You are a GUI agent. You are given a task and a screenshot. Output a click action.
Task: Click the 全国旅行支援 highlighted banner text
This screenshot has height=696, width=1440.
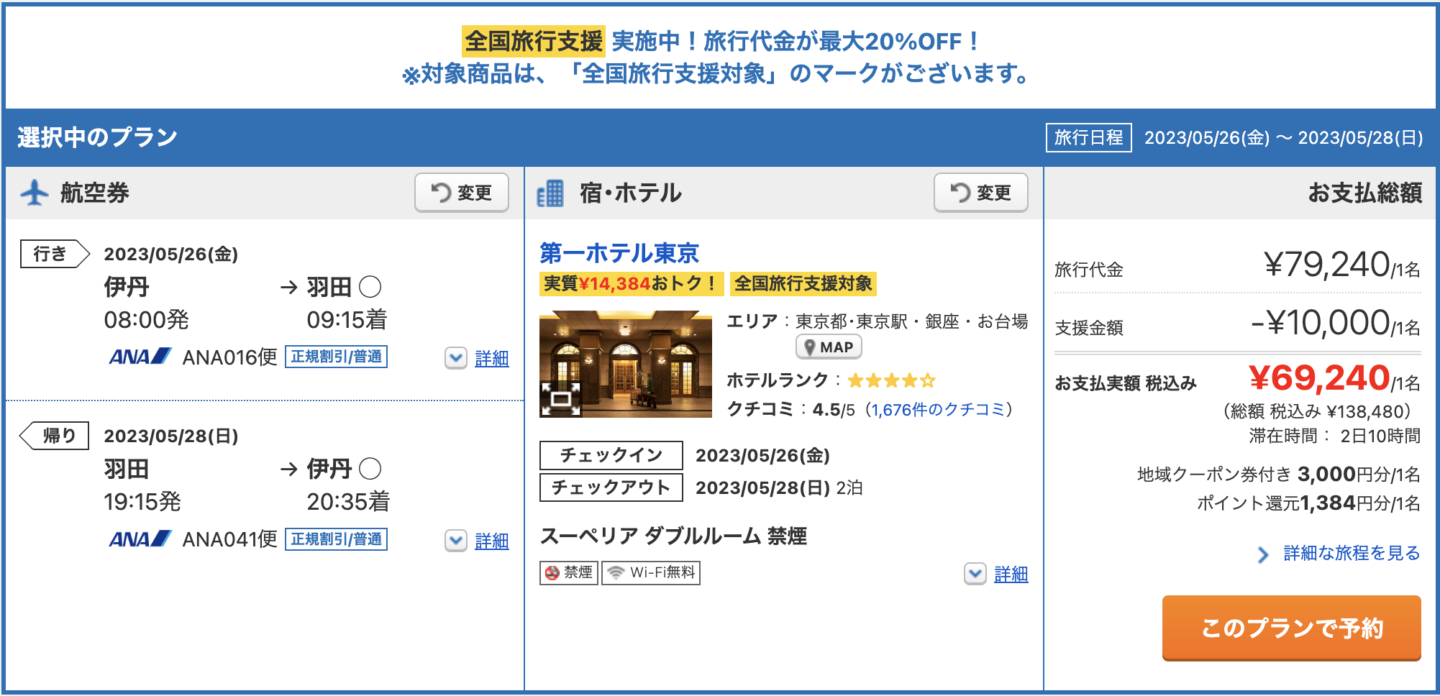pos(533,41)
